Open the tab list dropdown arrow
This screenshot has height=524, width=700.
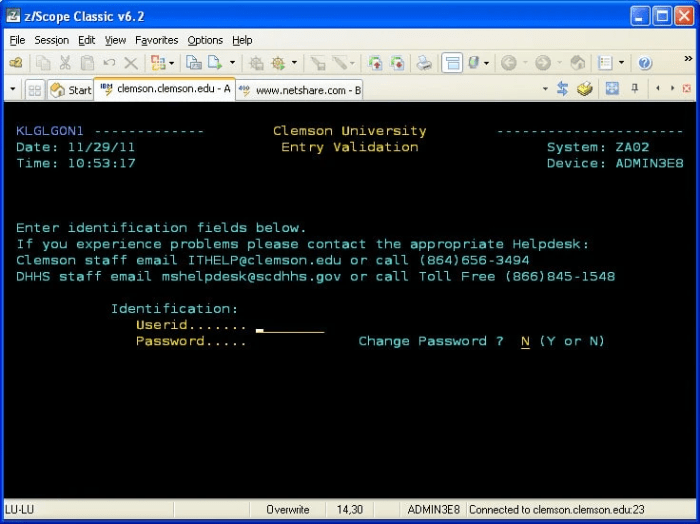click(545, 89)
